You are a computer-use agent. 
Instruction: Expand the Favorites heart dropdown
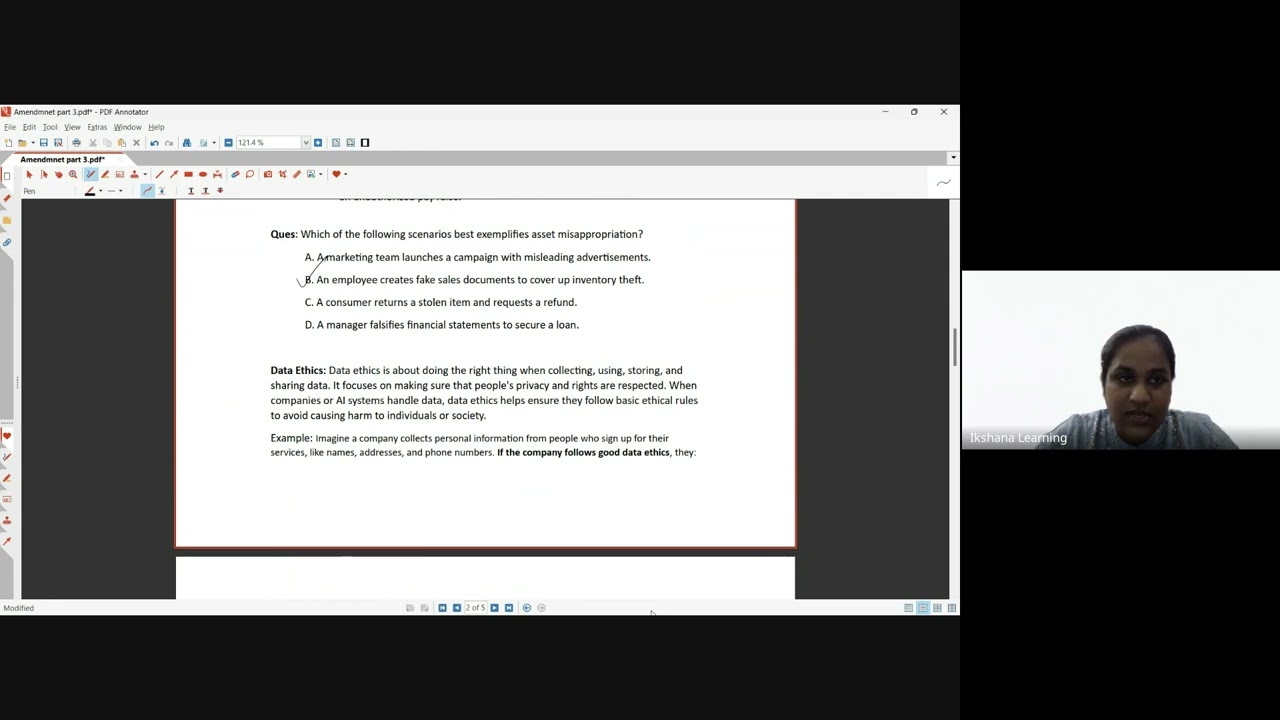(x=345, y=174)
